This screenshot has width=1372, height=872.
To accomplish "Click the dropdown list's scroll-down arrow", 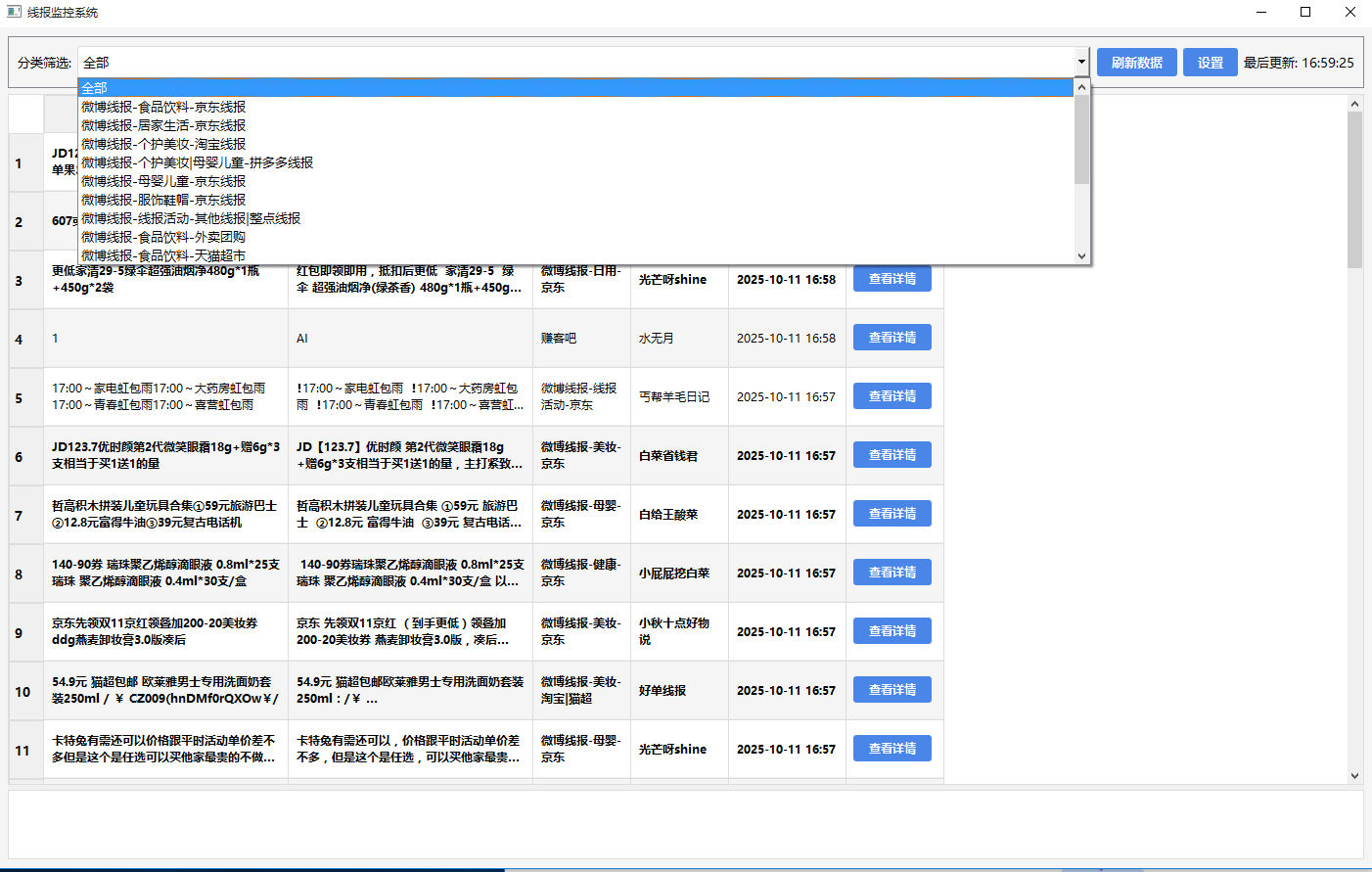I will click(1081, 256).
